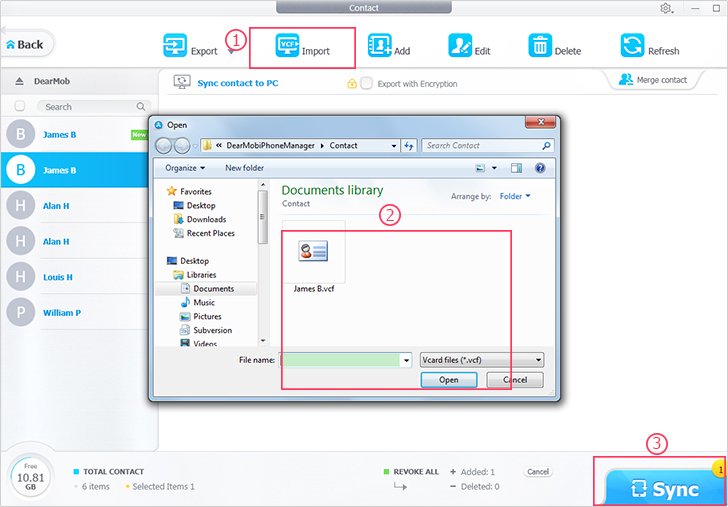Select the Documents library
The width and height of the screenshot is (728, 507).
coord(207,289)
